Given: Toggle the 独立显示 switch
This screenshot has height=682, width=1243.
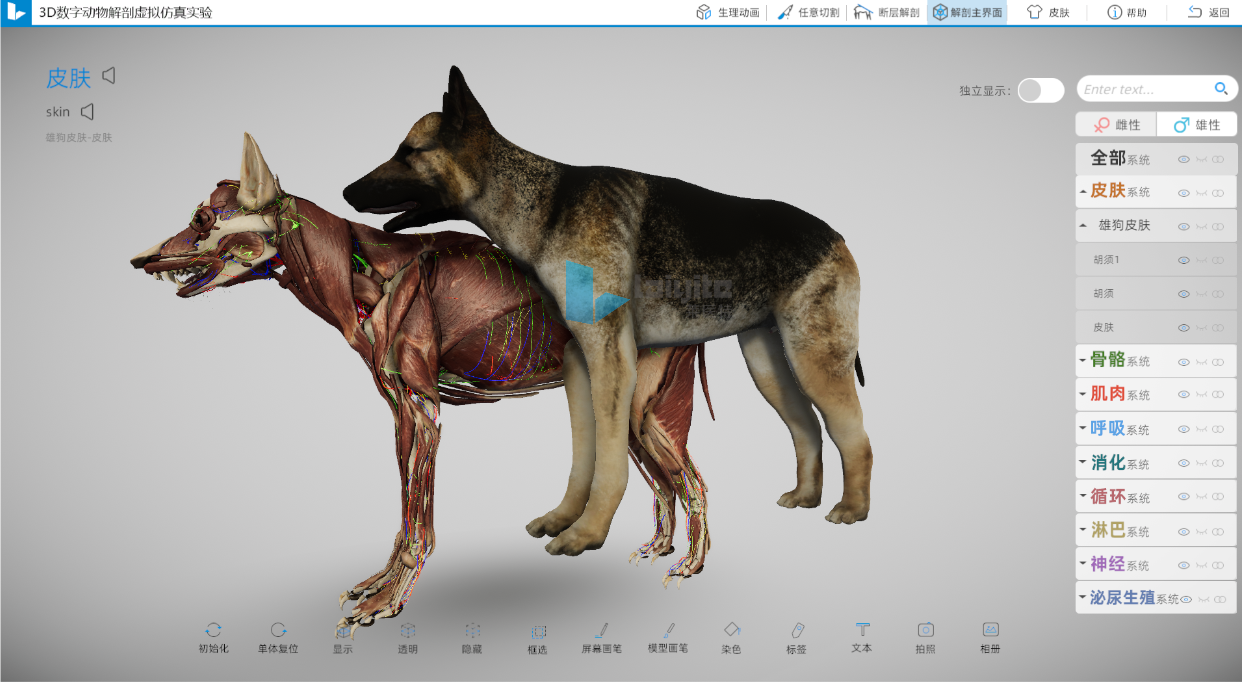Looking at the screenshot, I should 1041,90.
